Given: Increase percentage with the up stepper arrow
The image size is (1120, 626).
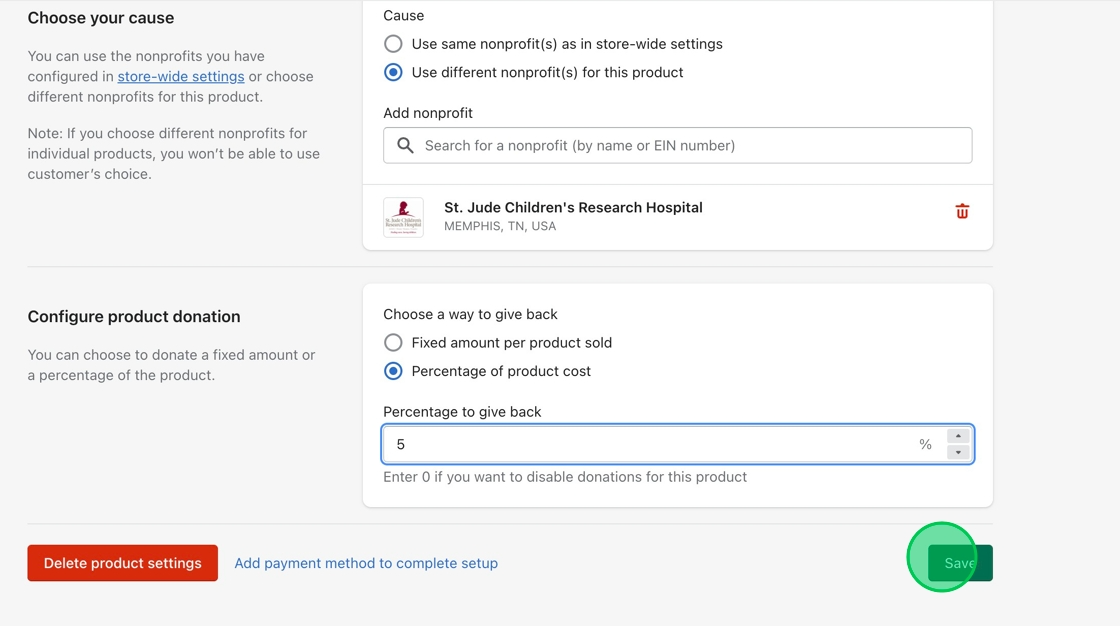Looking at the screenshot, I should [x=958, y=436].
